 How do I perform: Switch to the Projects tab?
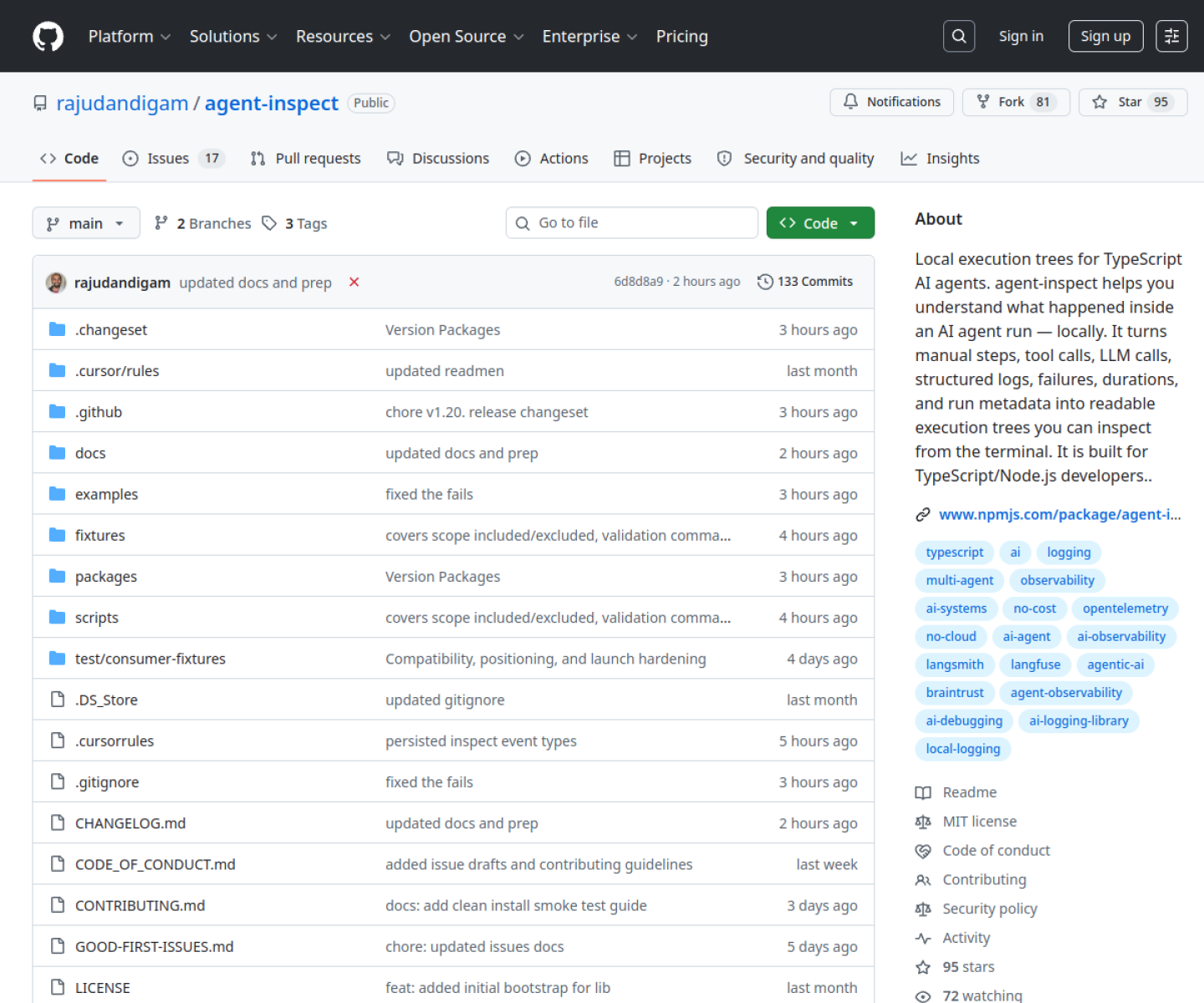[653, 159]
